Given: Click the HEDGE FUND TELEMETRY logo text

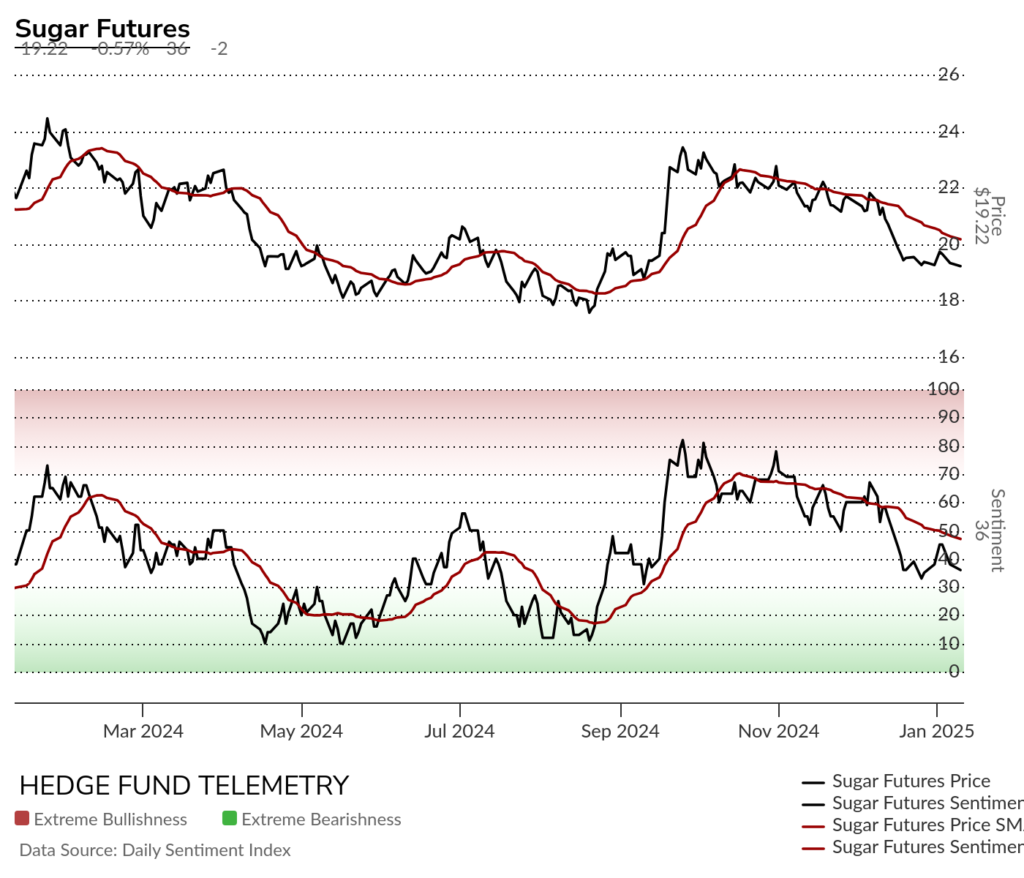Looking at the screenshot, I should click(184, 785).
